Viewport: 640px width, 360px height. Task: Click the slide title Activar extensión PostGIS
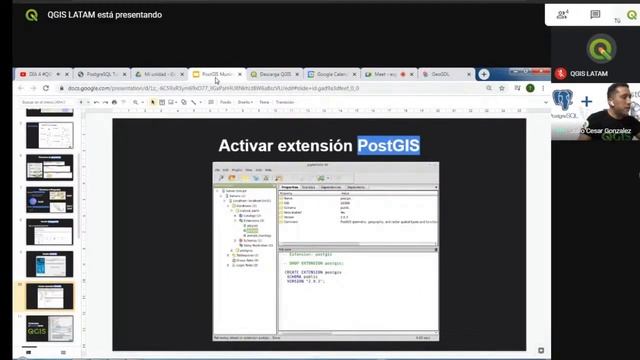coord(319,146)
